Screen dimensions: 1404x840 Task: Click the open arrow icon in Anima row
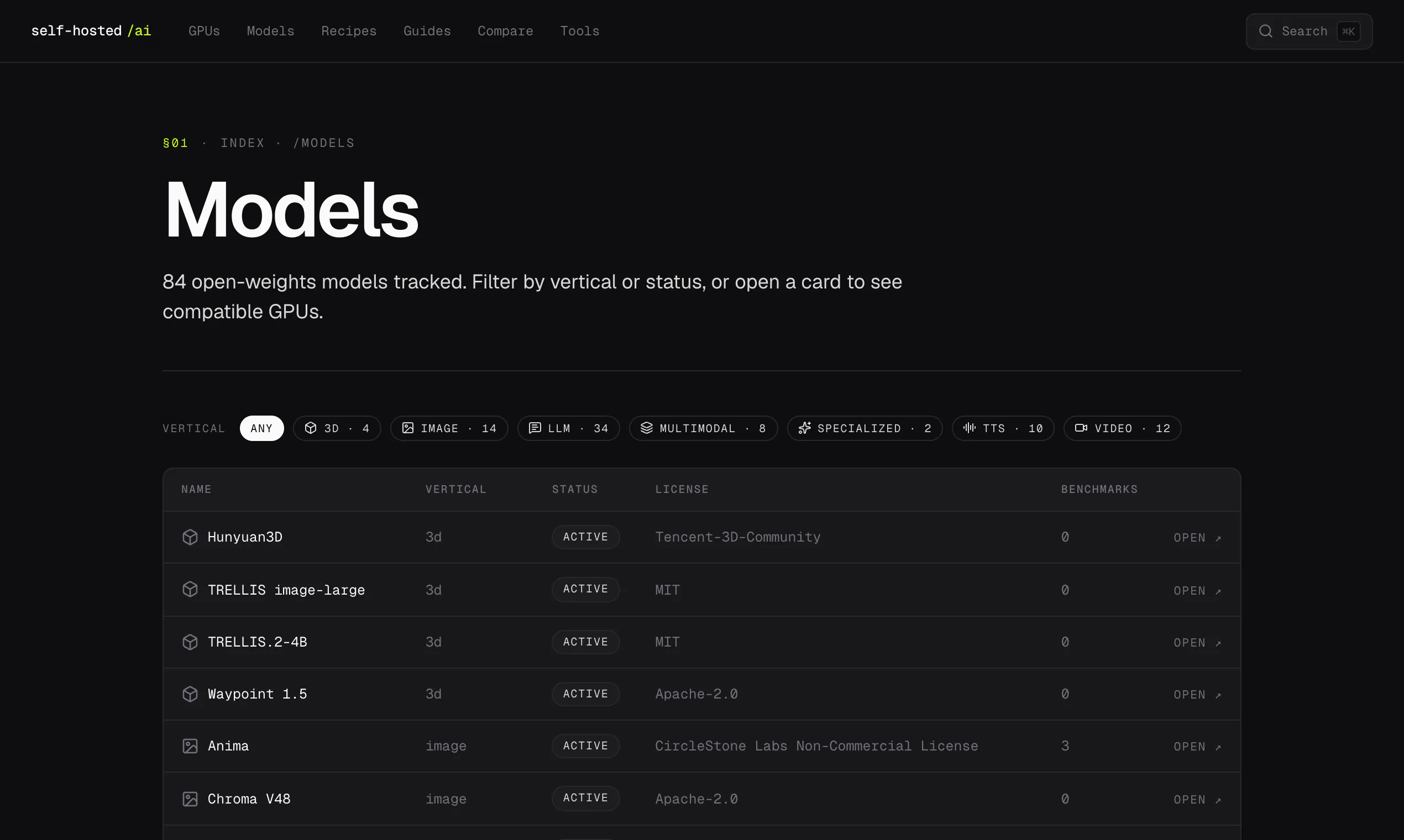click(1218, 747)
